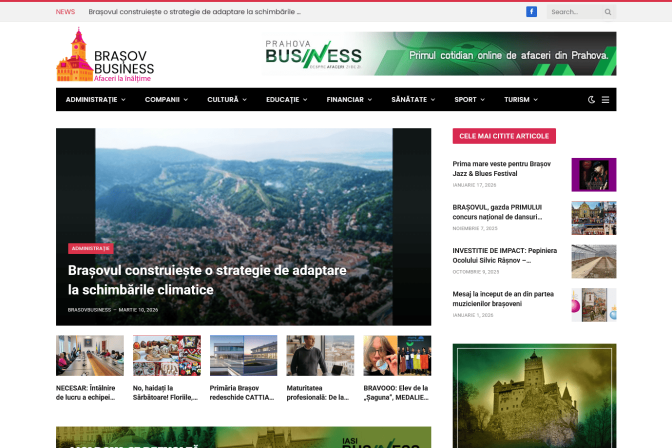Open the Financiar menu label
672x448 pixels.
pyautogui.click(x=345, y=99)
